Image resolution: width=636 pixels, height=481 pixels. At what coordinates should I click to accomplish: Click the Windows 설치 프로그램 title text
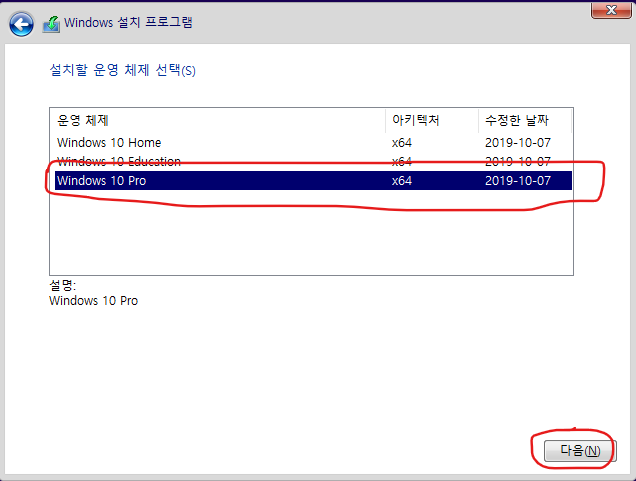tap(128, 22)
